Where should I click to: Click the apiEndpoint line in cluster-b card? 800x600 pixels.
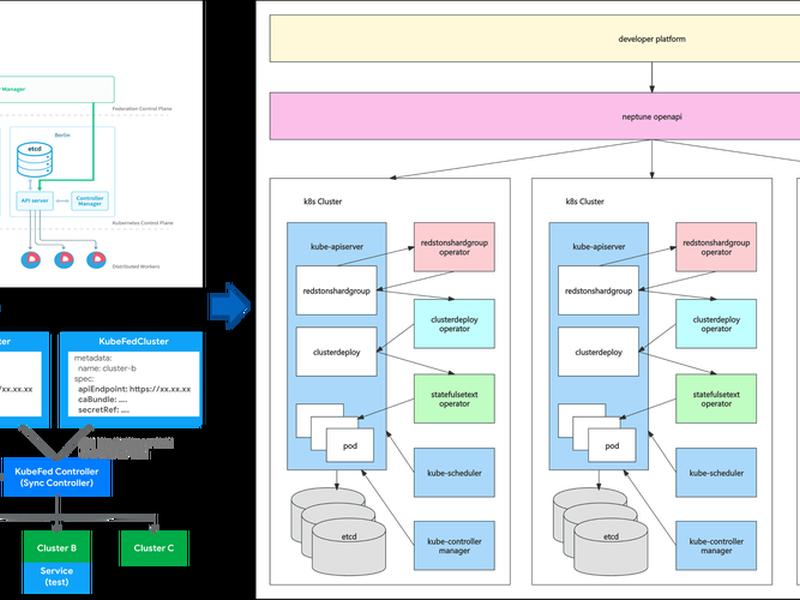click(134, 389)
